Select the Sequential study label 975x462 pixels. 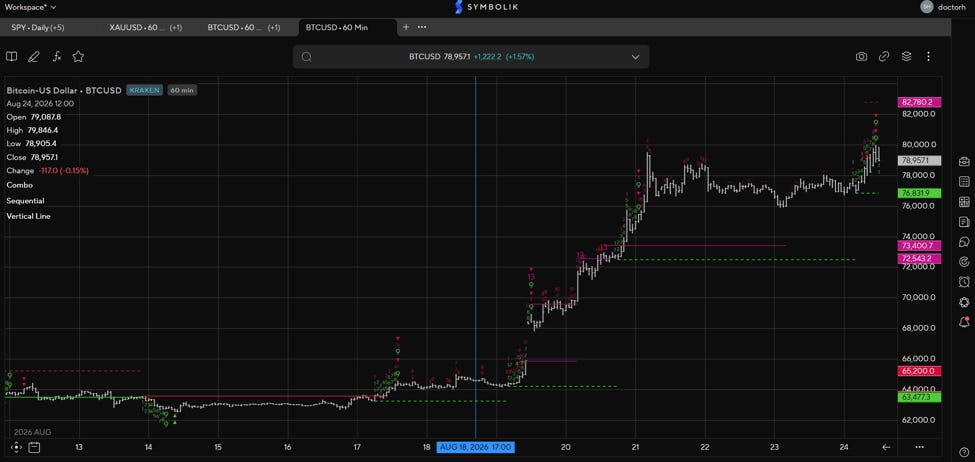25,201
